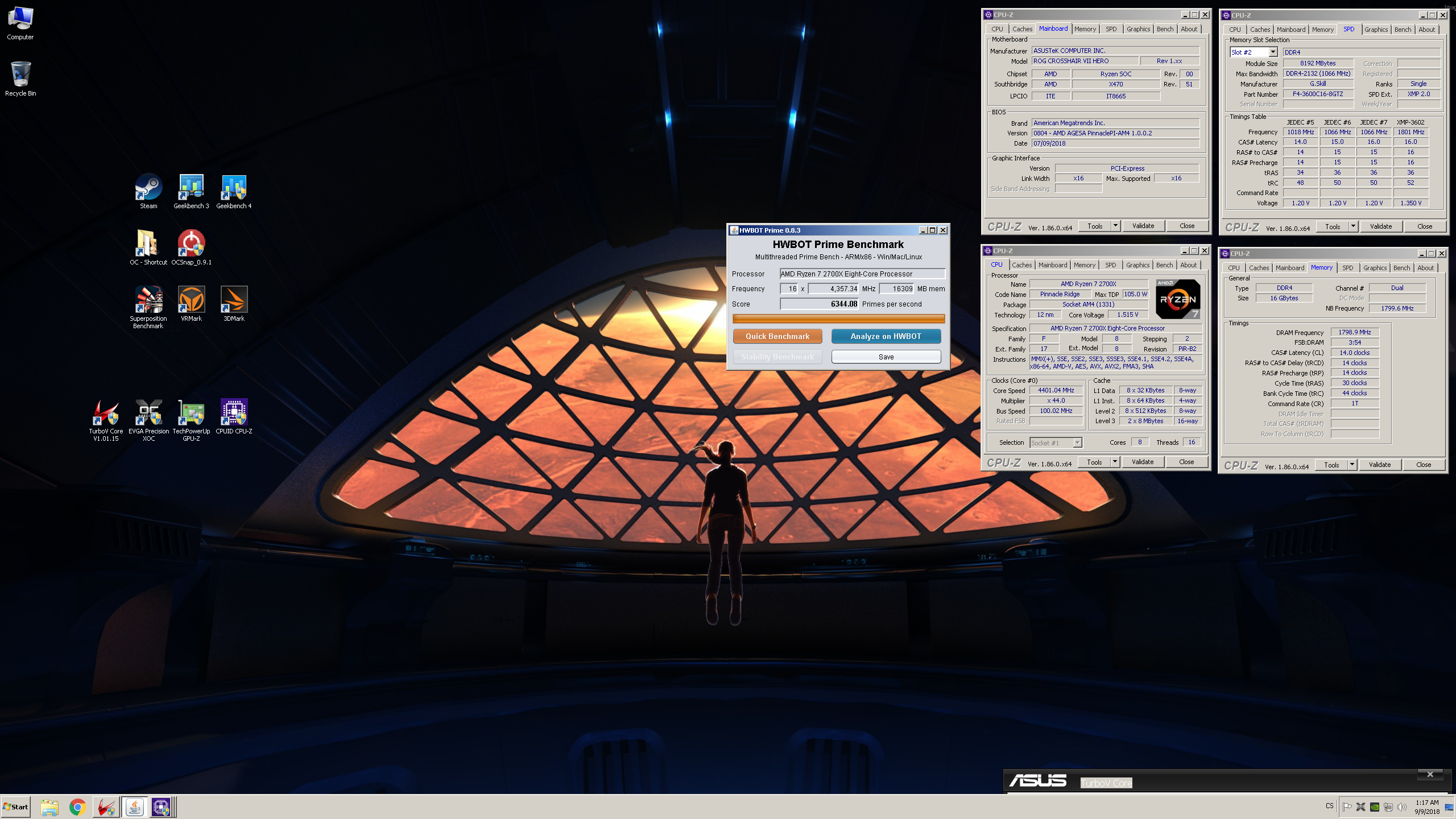Image resolution: width=1456 pixels, height=819 pixels.
Task: Close the ASUS TurboV Core popup
Action: pos(1430,774)
